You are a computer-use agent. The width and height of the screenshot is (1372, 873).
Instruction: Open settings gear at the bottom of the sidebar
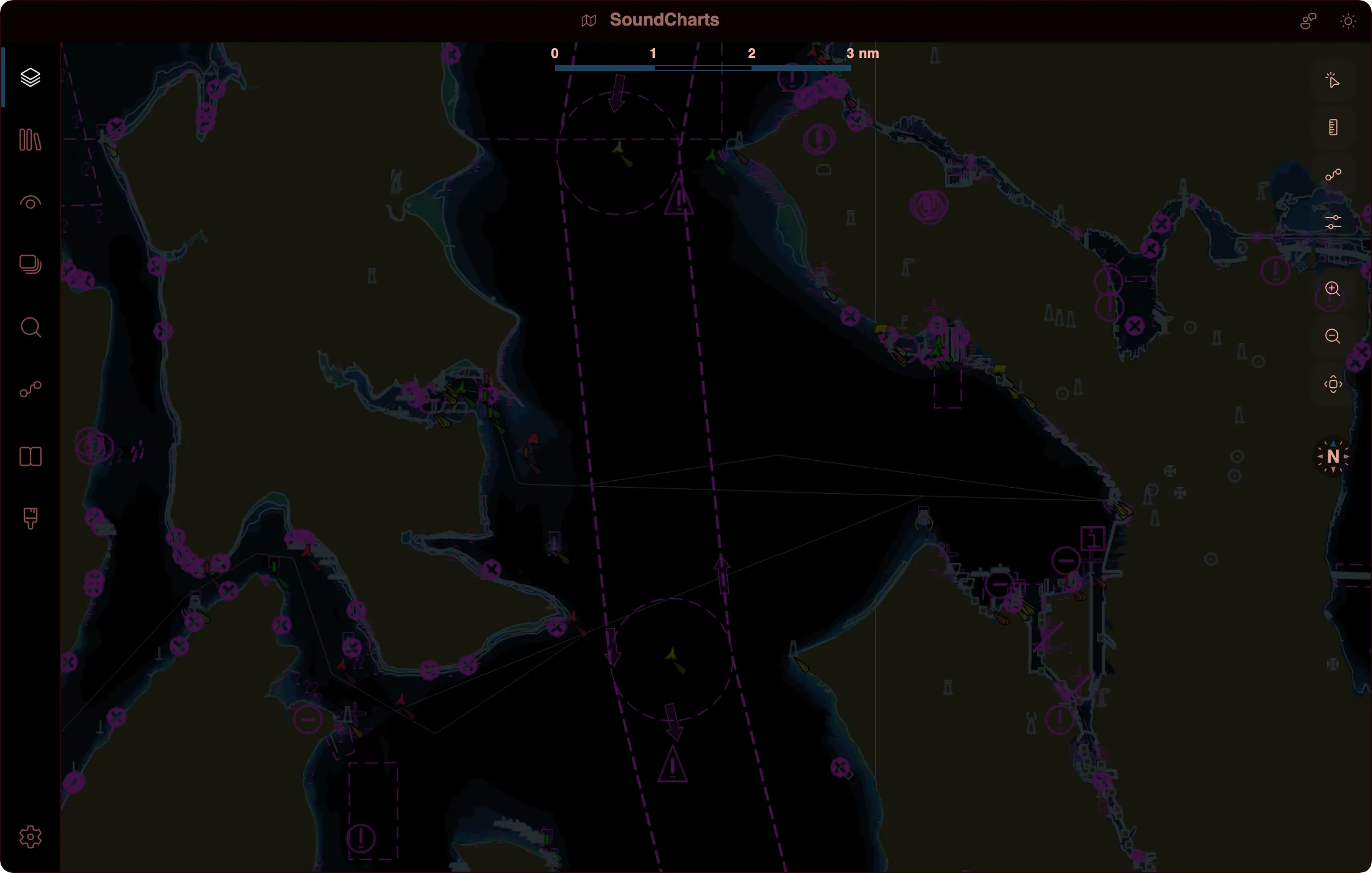30,837
